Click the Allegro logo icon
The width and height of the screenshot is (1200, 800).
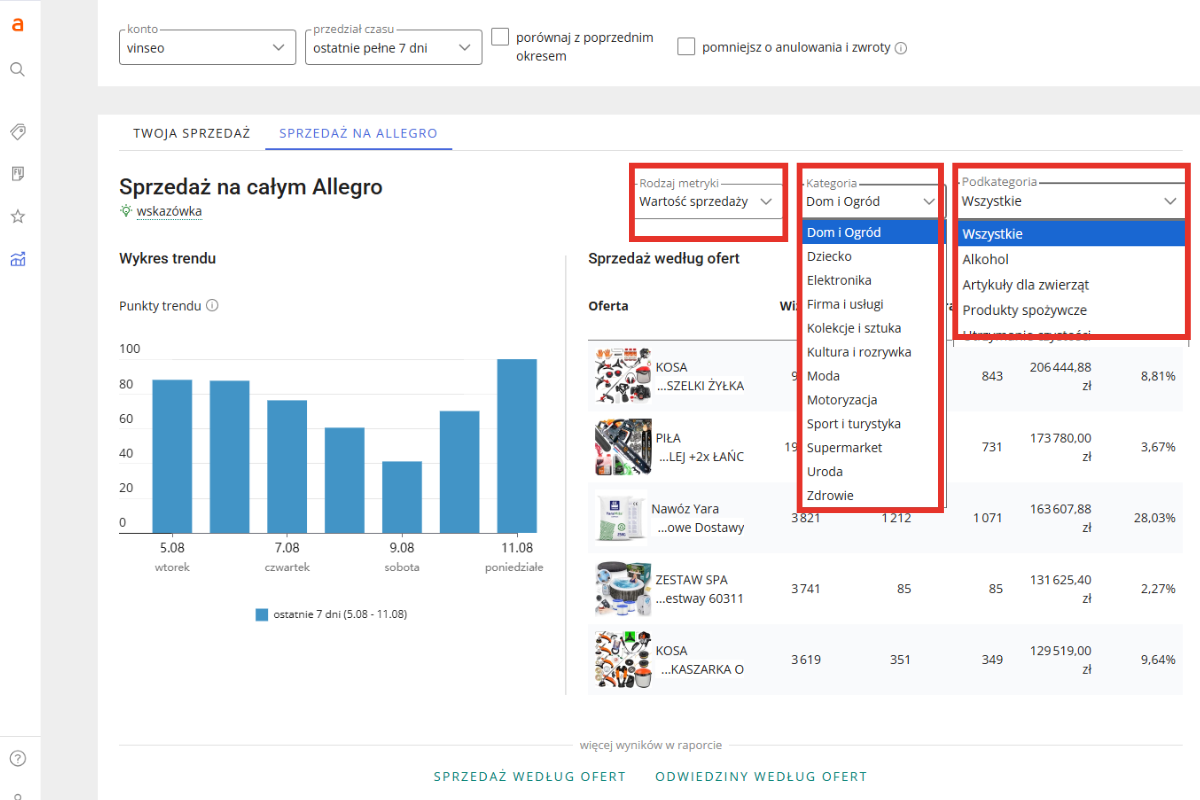[x=17, y=25]
